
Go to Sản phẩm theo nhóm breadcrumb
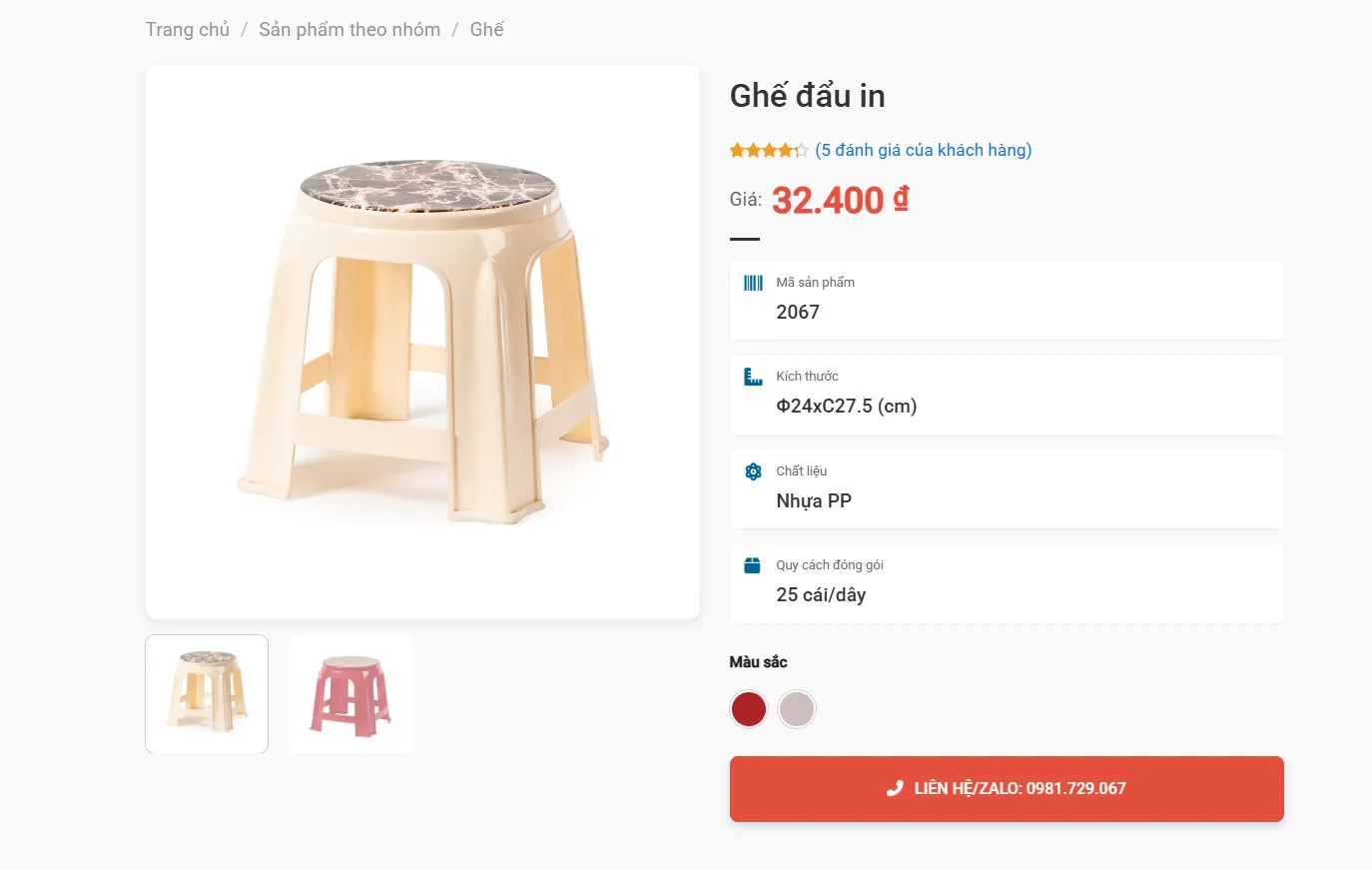(349, 29)
